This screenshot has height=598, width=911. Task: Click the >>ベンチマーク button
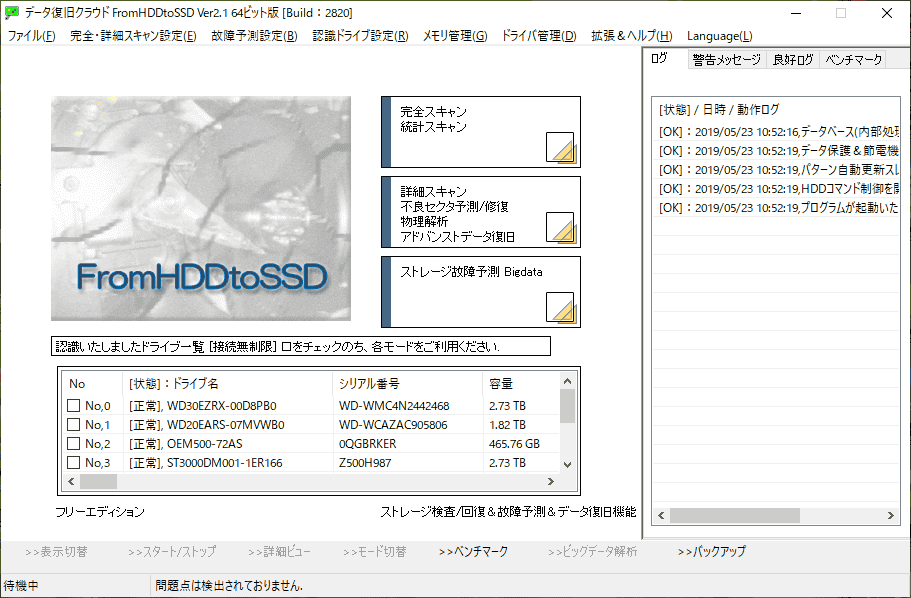click(x=474, y=552)
